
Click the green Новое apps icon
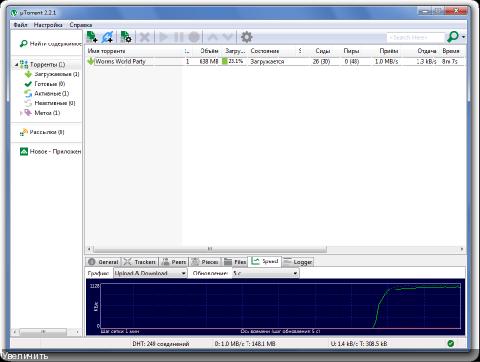click(x=24, y=151)
